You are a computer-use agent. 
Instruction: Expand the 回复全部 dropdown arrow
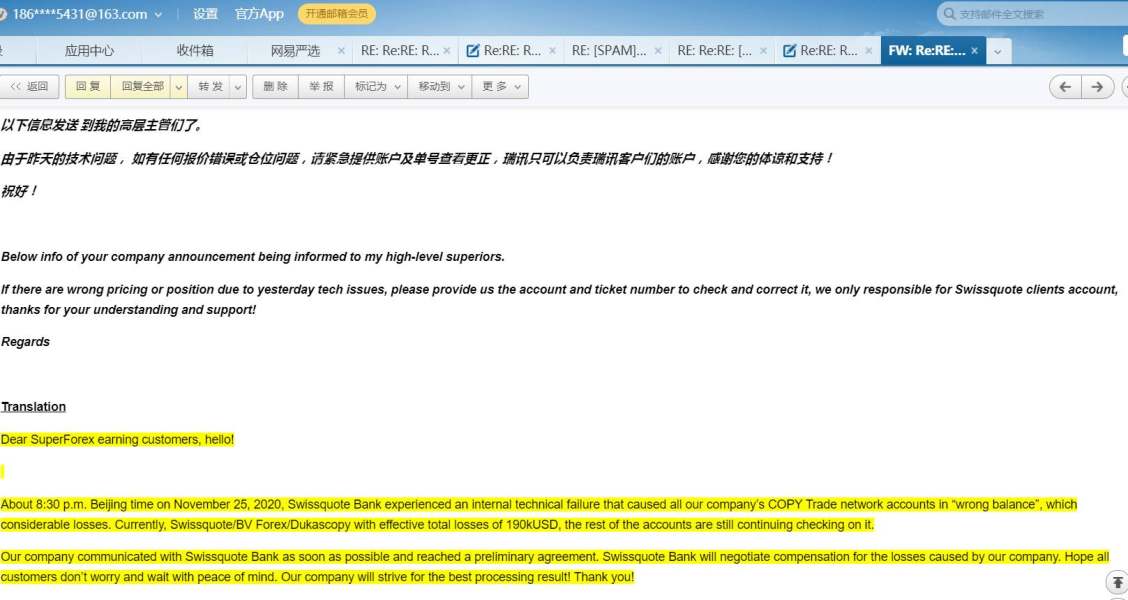tap(179, 86)
